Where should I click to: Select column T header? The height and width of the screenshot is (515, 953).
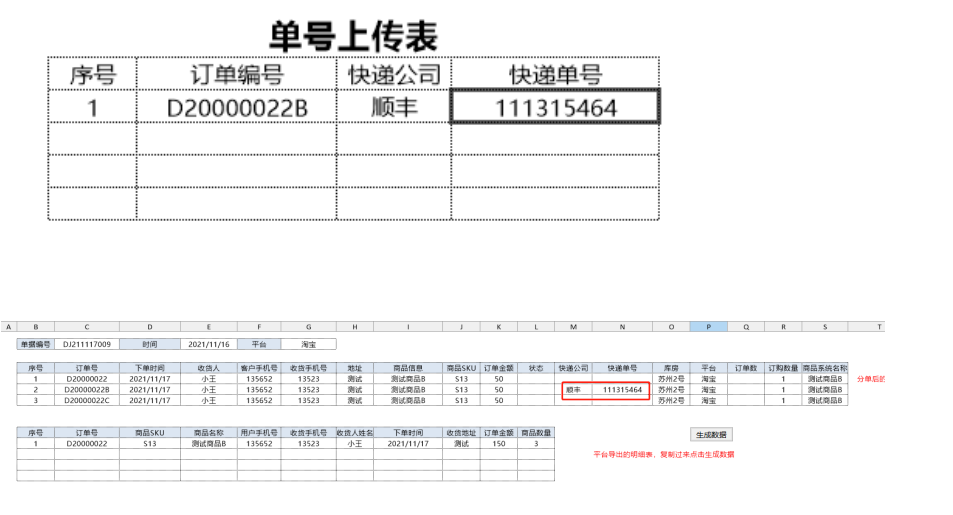coord(879,327)
